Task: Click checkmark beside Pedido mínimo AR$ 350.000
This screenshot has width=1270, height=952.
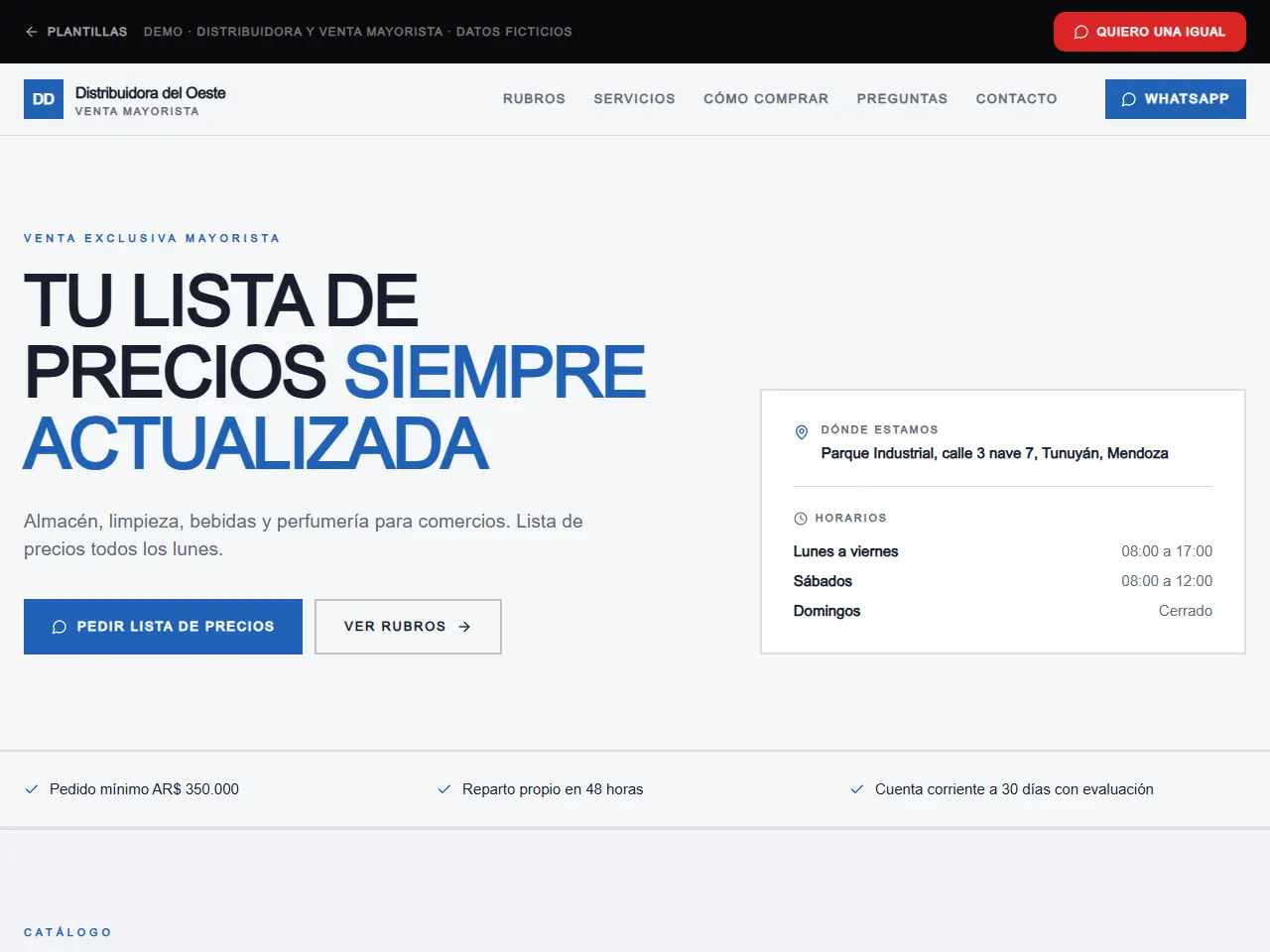Action: (x=31, y=789)
